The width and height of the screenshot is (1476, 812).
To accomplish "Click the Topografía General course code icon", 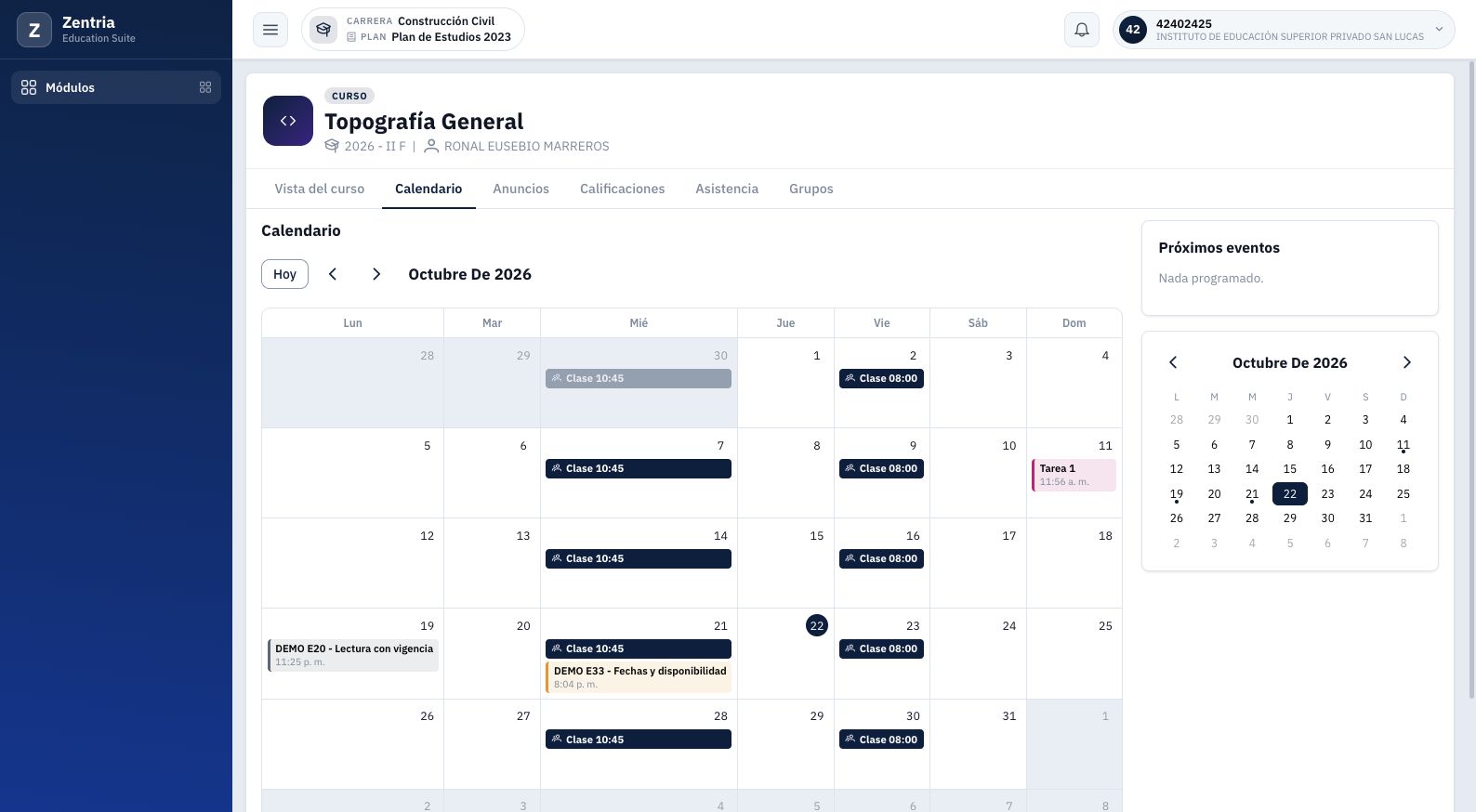I will click(288, 121).
